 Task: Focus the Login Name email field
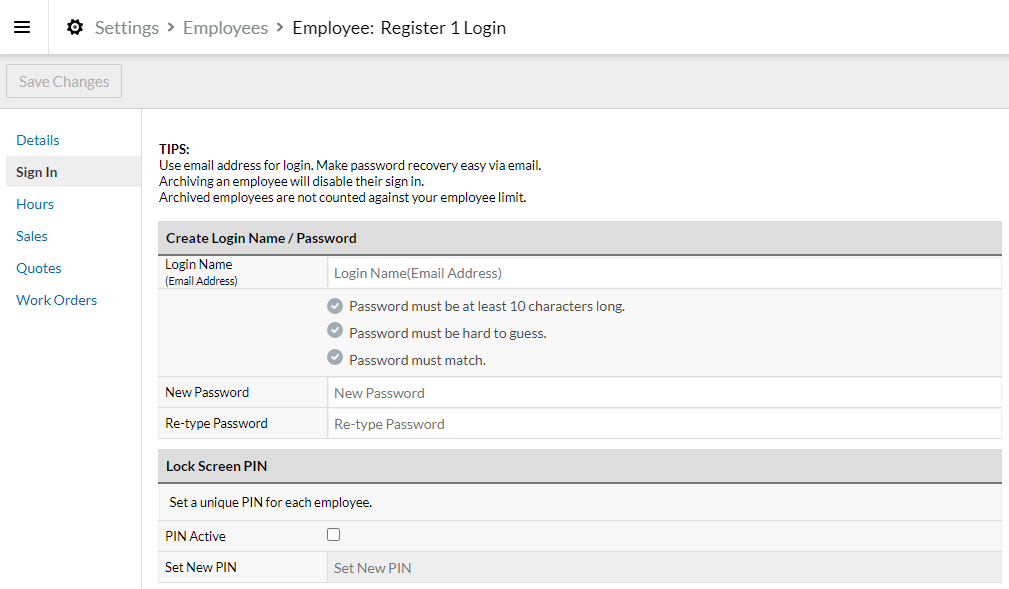tap(663, 273)
